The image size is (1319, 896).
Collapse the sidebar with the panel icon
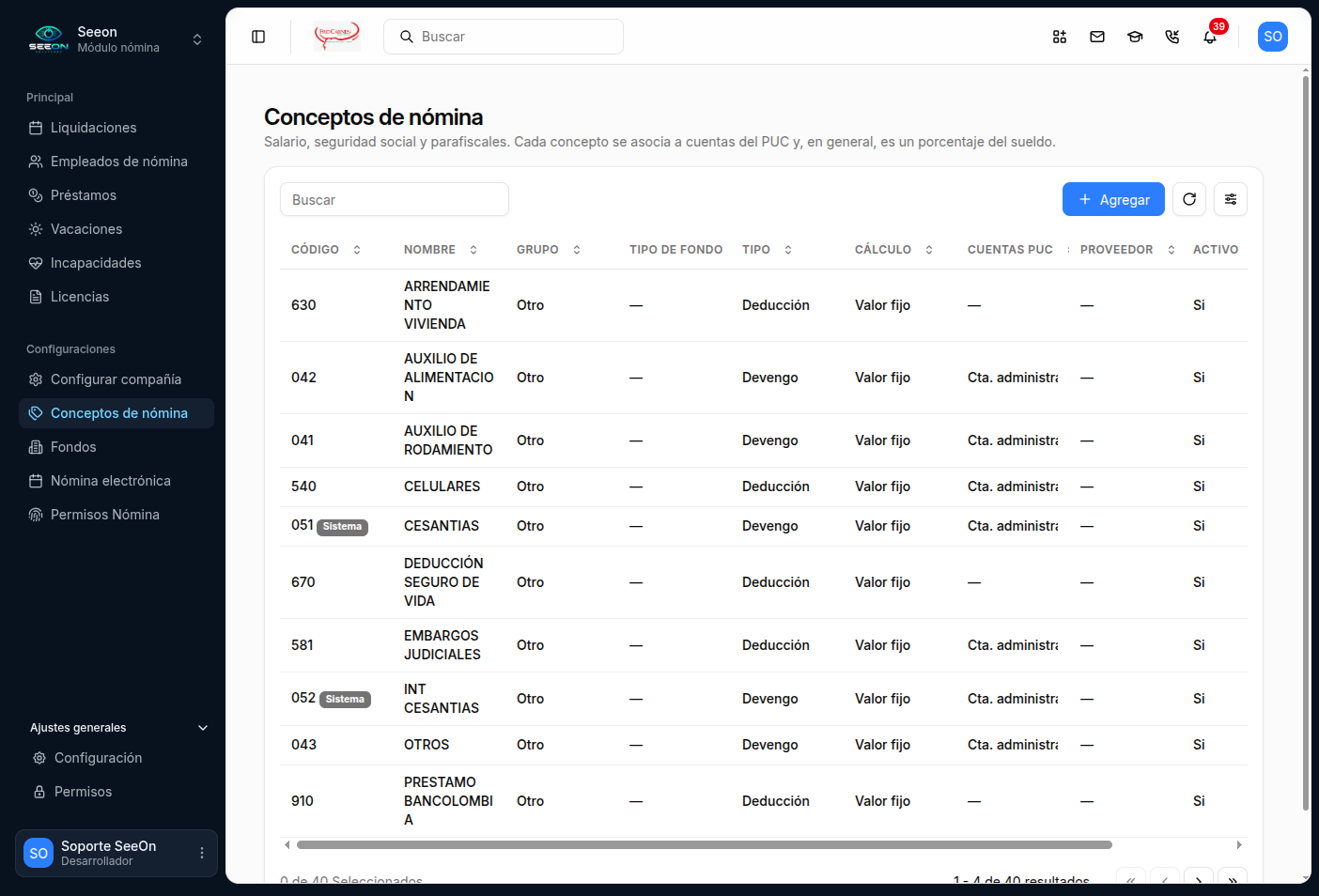(258, 37)
